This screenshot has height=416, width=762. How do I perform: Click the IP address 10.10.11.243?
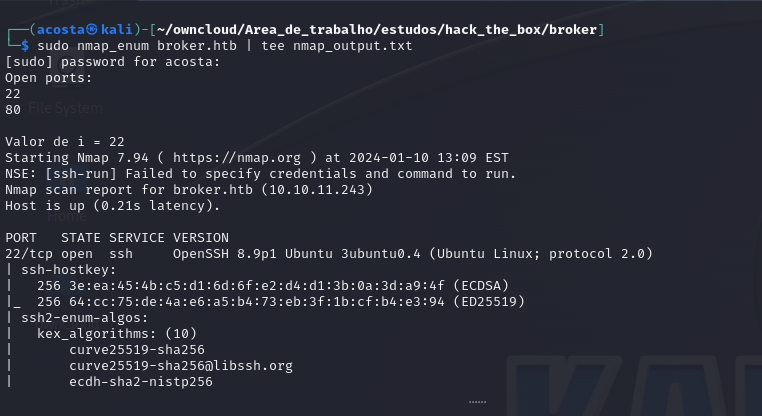[x=317, y=190]
